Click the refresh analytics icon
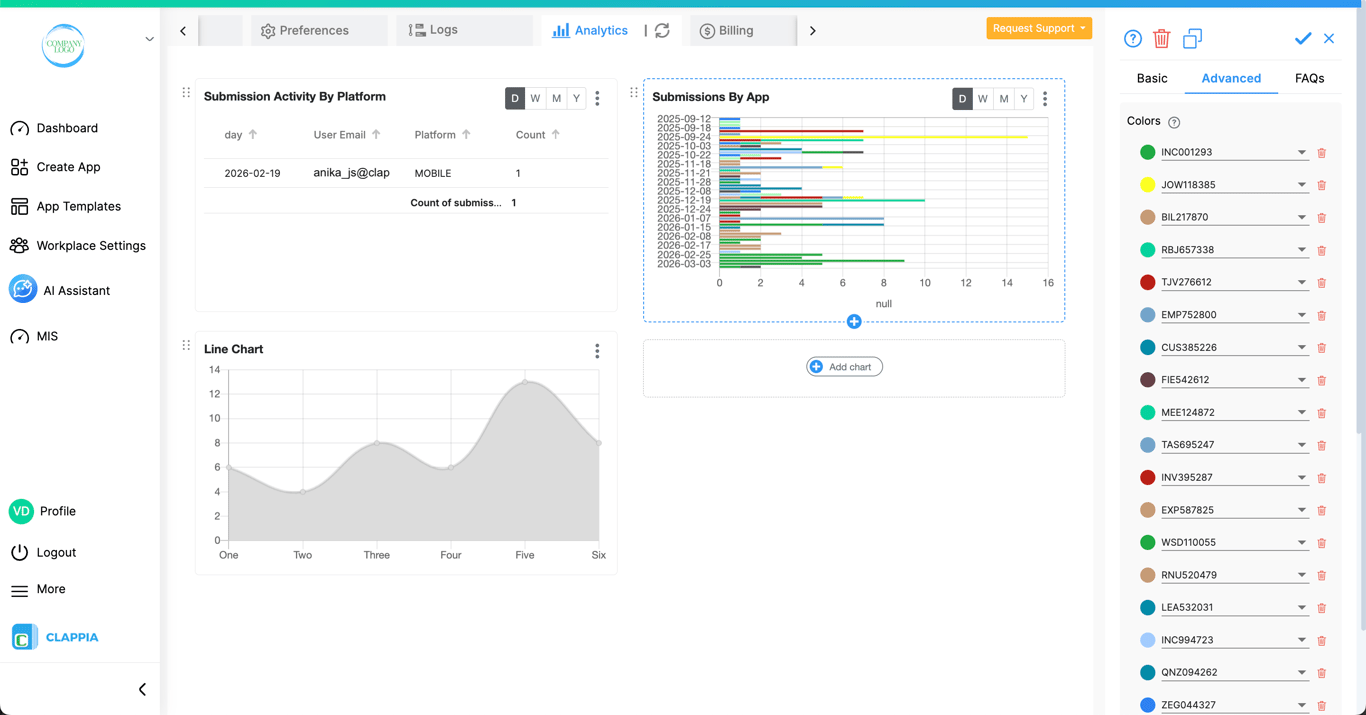This screenshot has width=1366, height=715. (x=662, y=31)
